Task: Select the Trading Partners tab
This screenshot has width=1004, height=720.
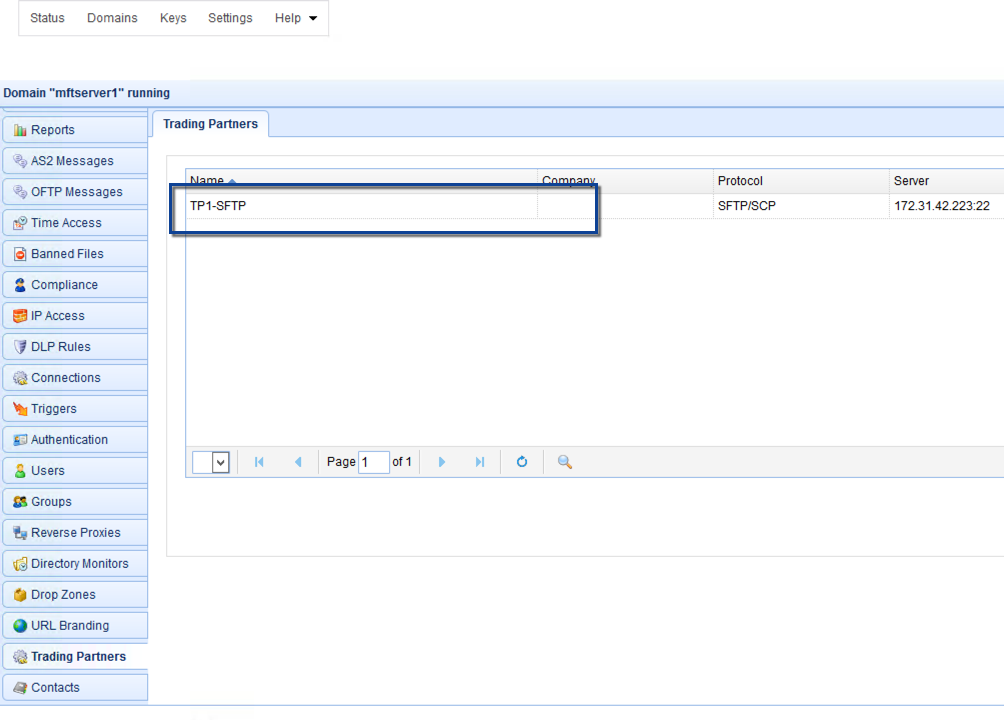Action: 210,124
